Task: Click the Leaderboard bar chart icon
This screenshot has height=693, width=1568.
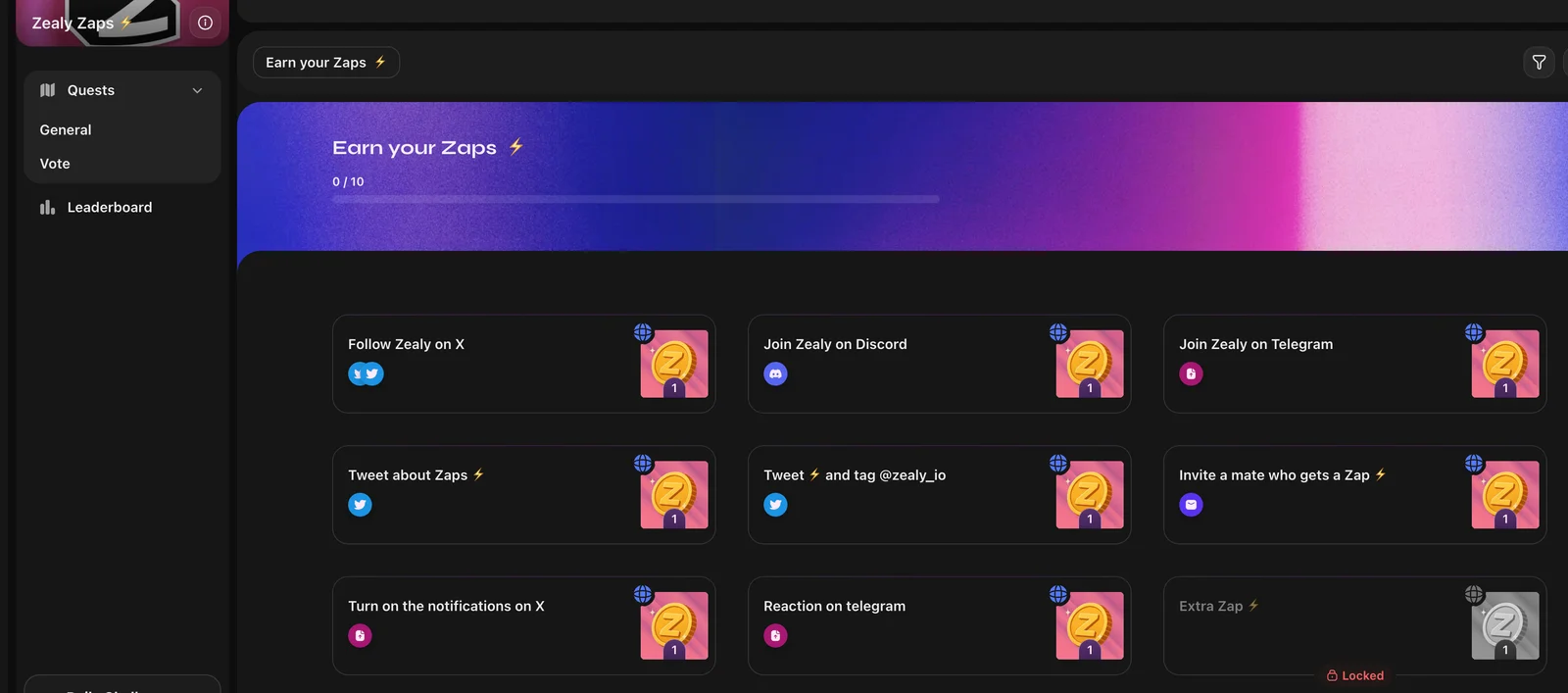Action: click(x=47, y=207)
